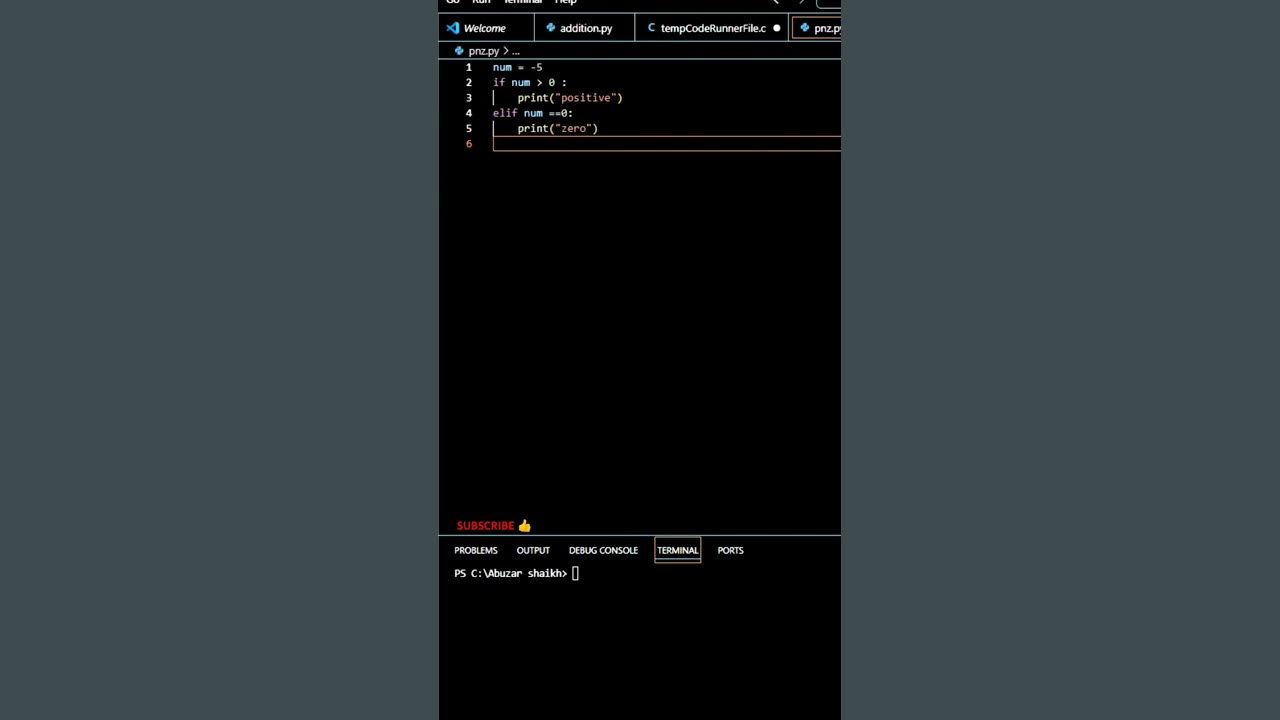Viewport: 1280px width, 720px height.
Task: Click the Python icon on the pnz.py tab
Action: point(804,28)
